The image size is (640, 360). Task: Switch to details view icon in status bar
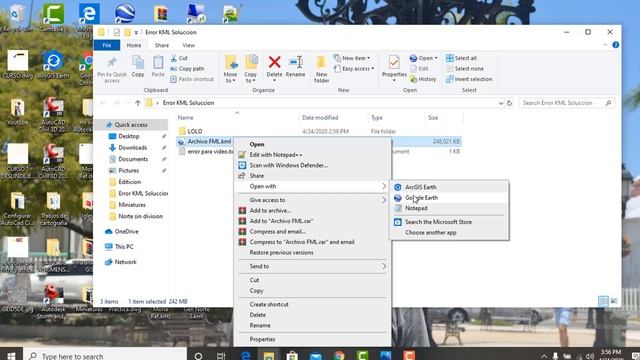coord(603,301)
